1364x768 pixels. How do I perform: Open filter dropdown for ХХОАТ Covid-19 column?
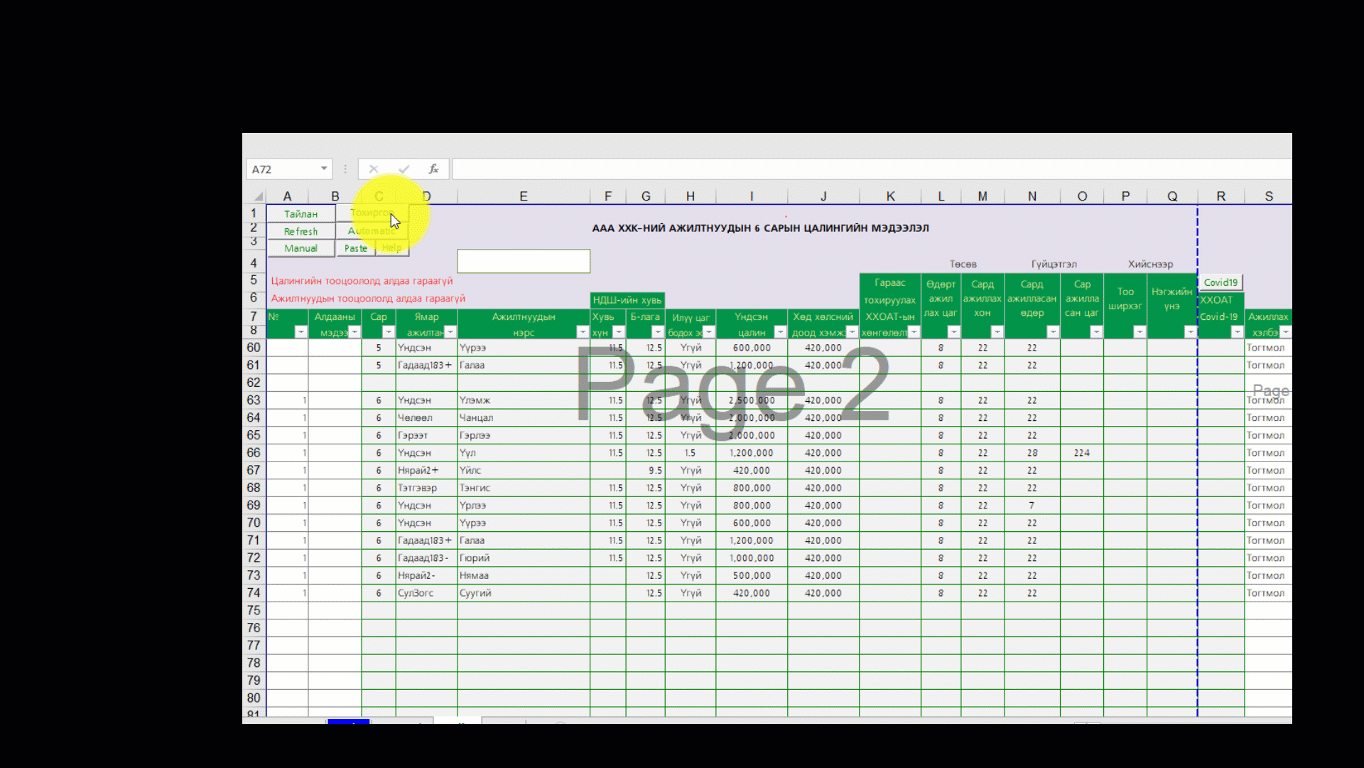pyautogui.click(x=1236, y=332)
